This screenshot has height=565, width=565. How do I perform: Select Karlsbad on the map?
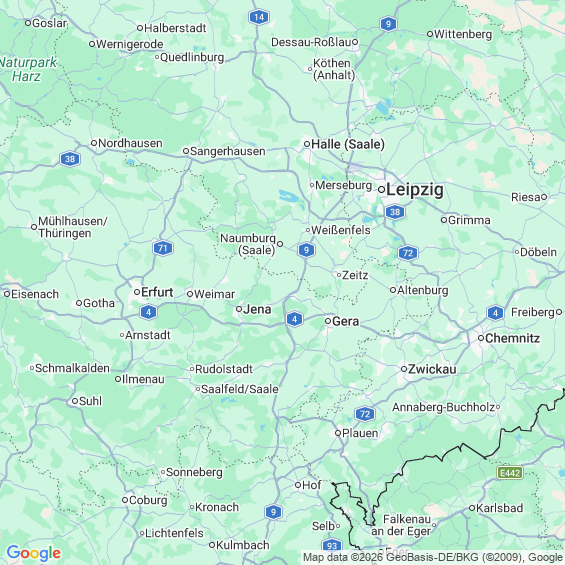(x=499, y=508)
